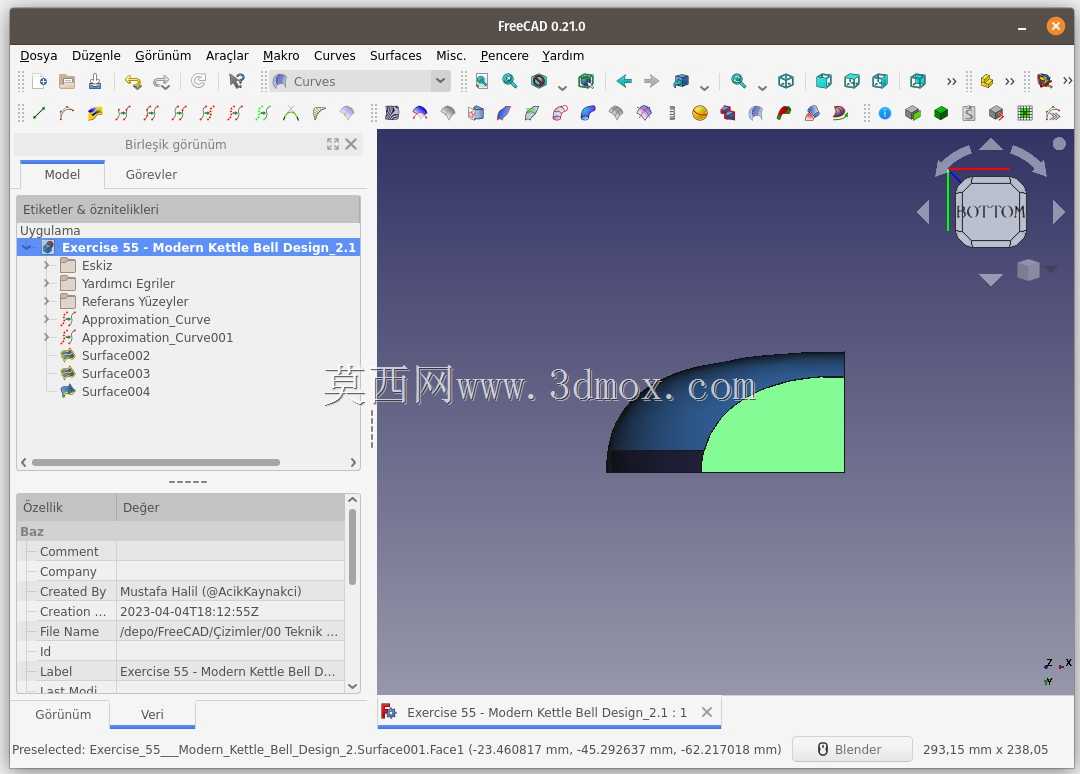Rotate view with navigation cube up arrow
This screenshot has height=774, width=1080.
click(x=990, y=144)
